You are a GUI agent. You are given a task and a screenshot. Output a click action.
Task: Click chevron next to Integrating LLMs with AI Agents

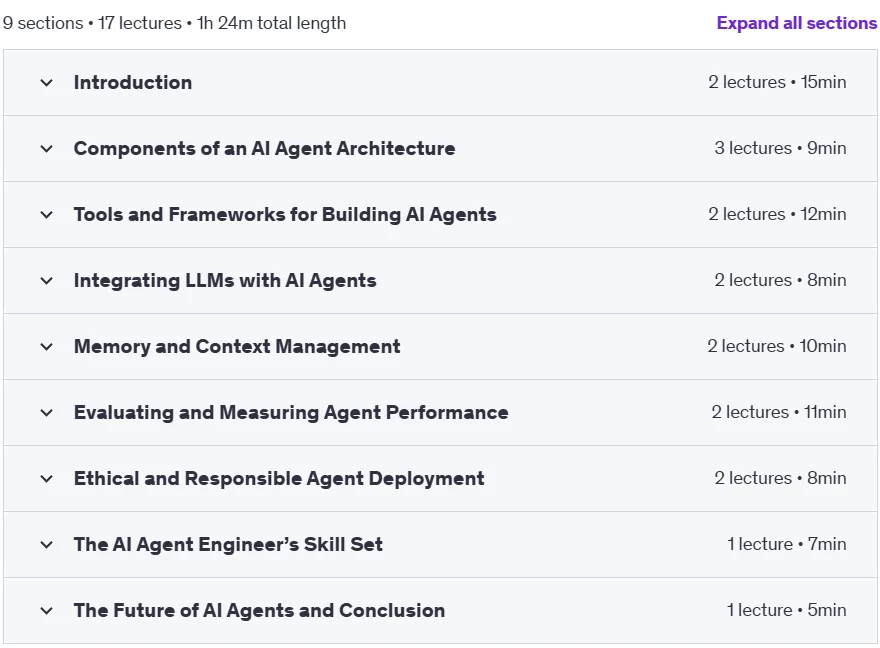pyautogui.click(x=47, y=281)
